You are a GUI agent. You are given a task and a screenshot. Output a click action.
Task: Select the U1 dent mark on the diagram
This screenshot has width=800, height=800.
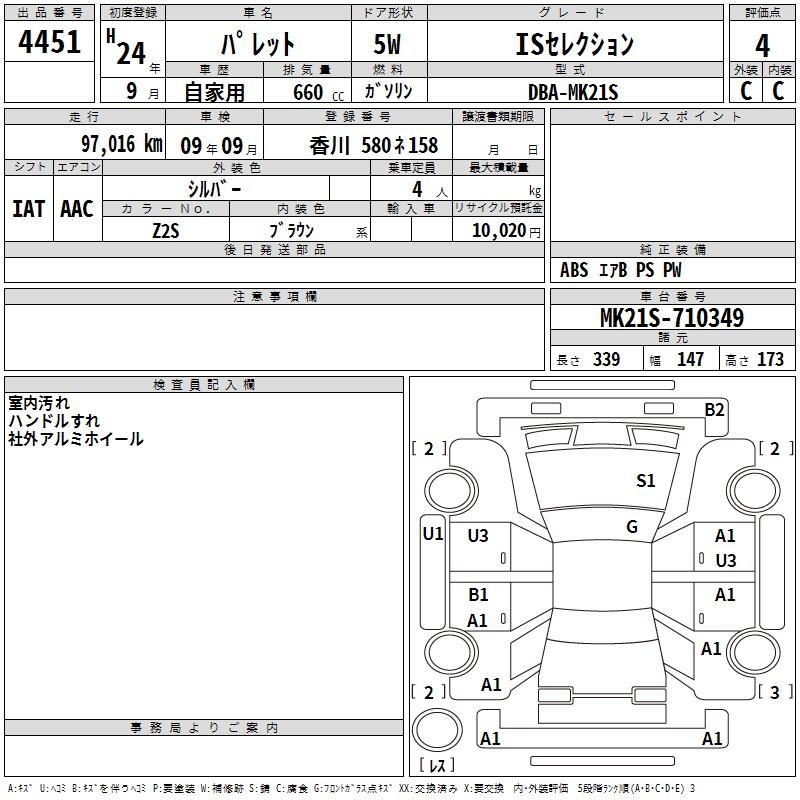432,534
